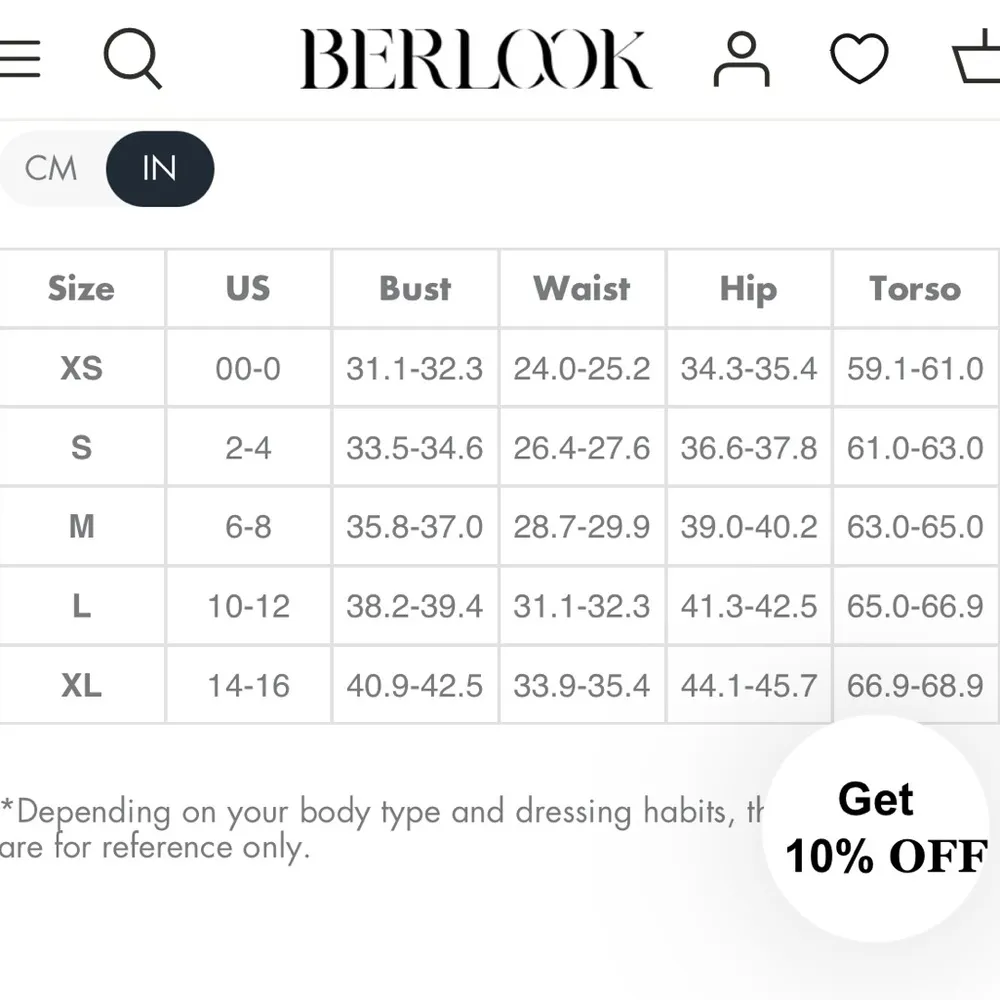Click the Waist column header
This screenshot has height=1000, width=1000.
coord(582,289)
